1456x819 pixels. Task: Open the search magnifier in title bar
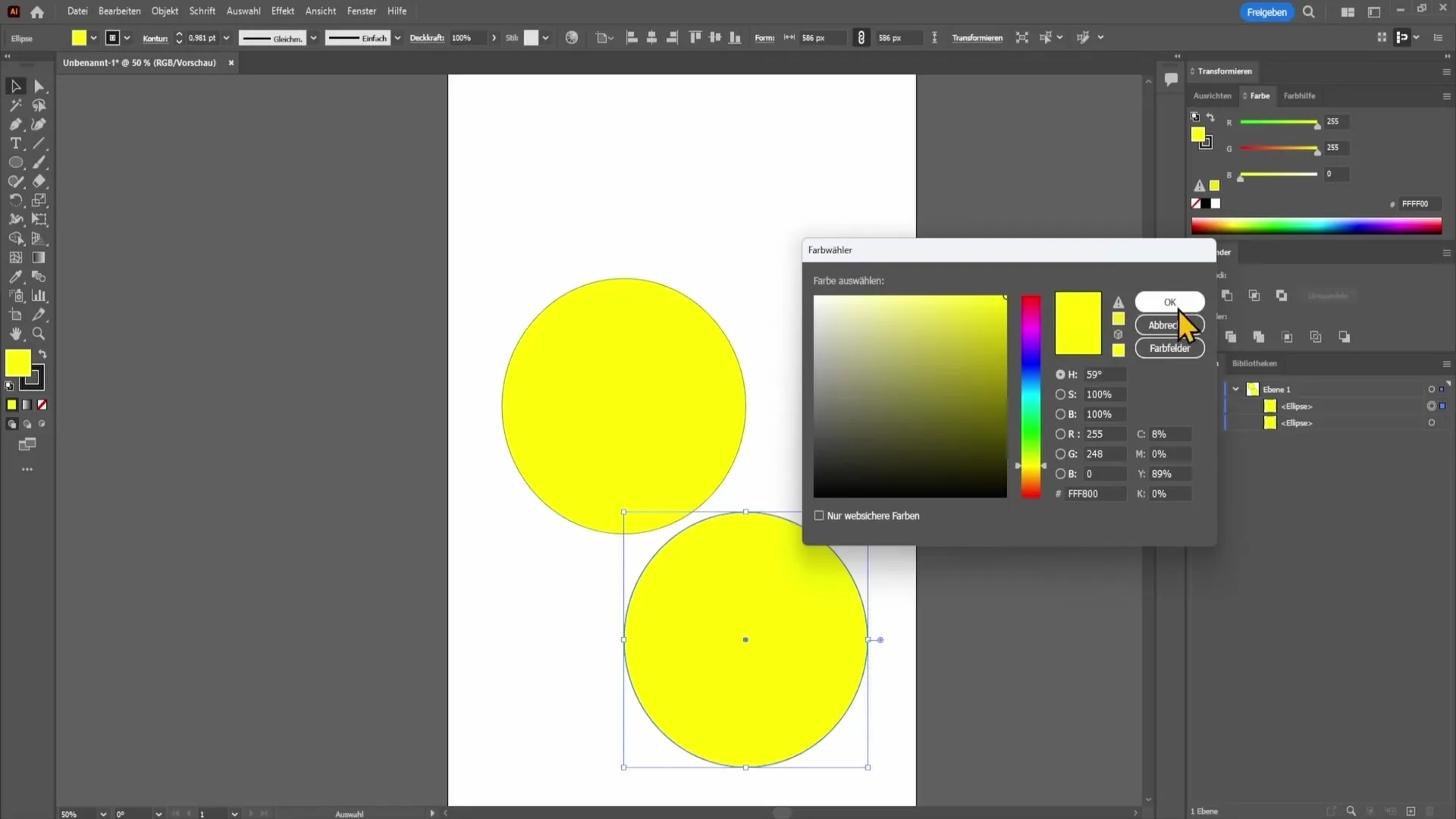pyautogui.click(x=1309, y=12)
